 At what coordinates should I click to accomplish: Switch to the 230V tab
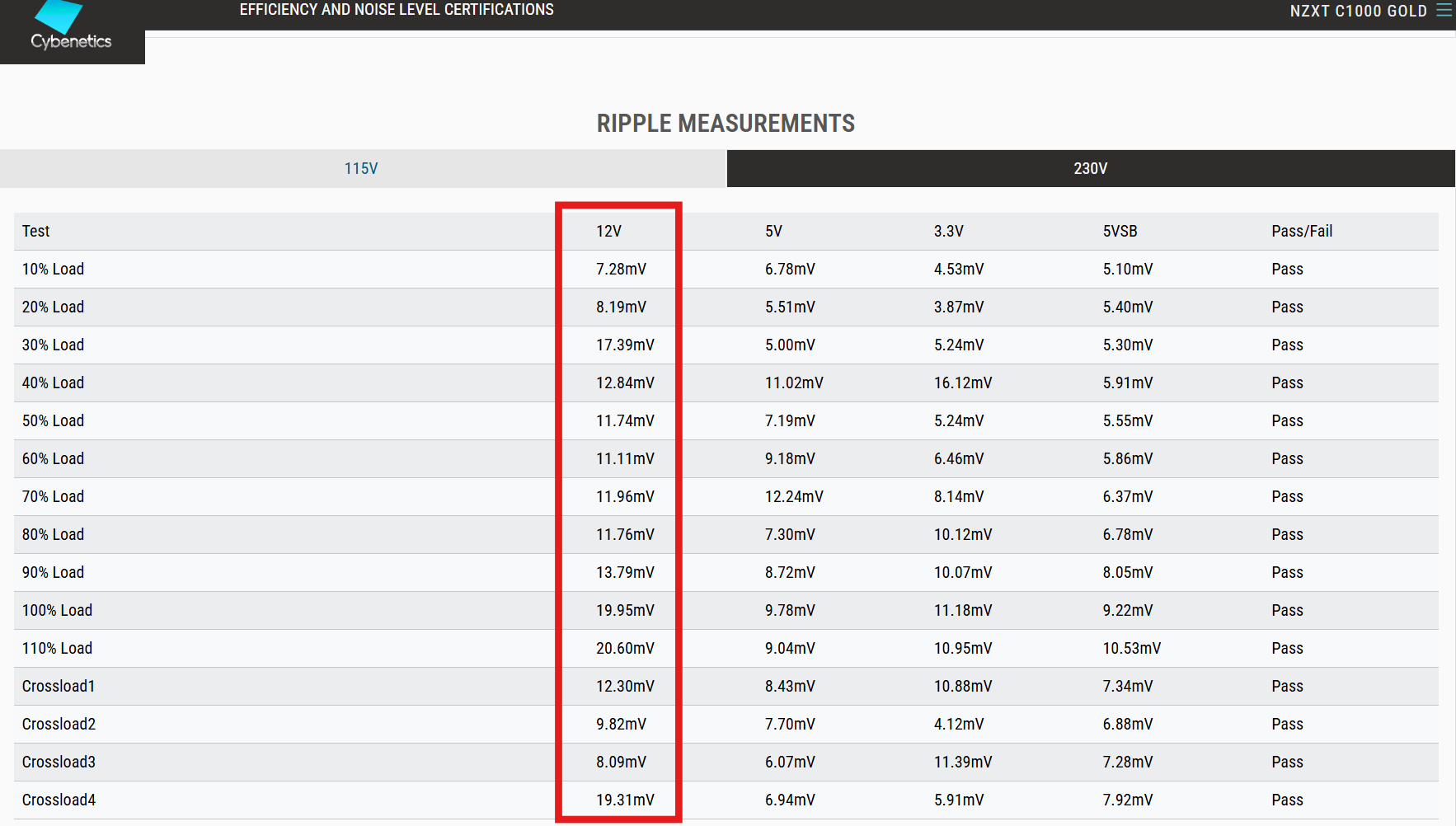pos(1090,168)
